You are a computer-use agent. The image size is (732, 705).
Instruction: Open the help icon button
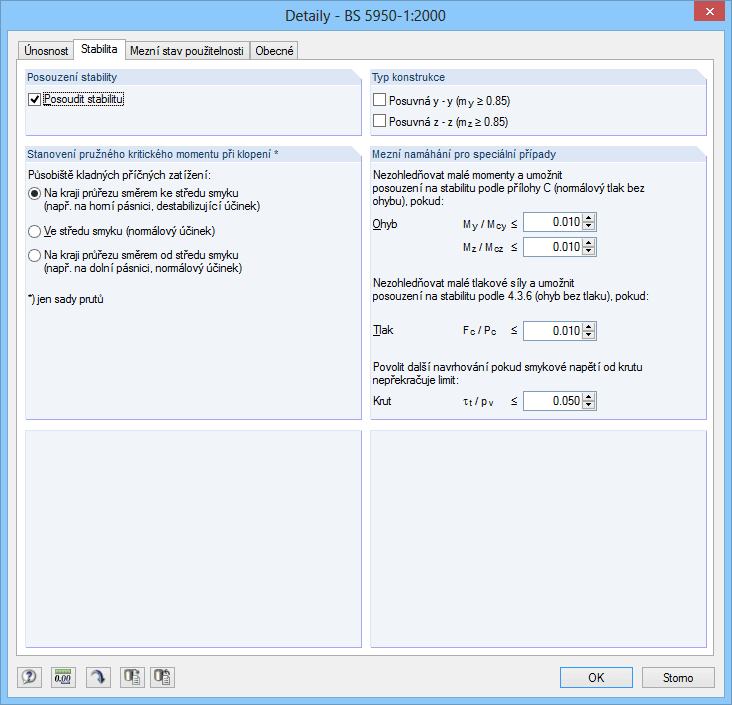tap(29, 677)
